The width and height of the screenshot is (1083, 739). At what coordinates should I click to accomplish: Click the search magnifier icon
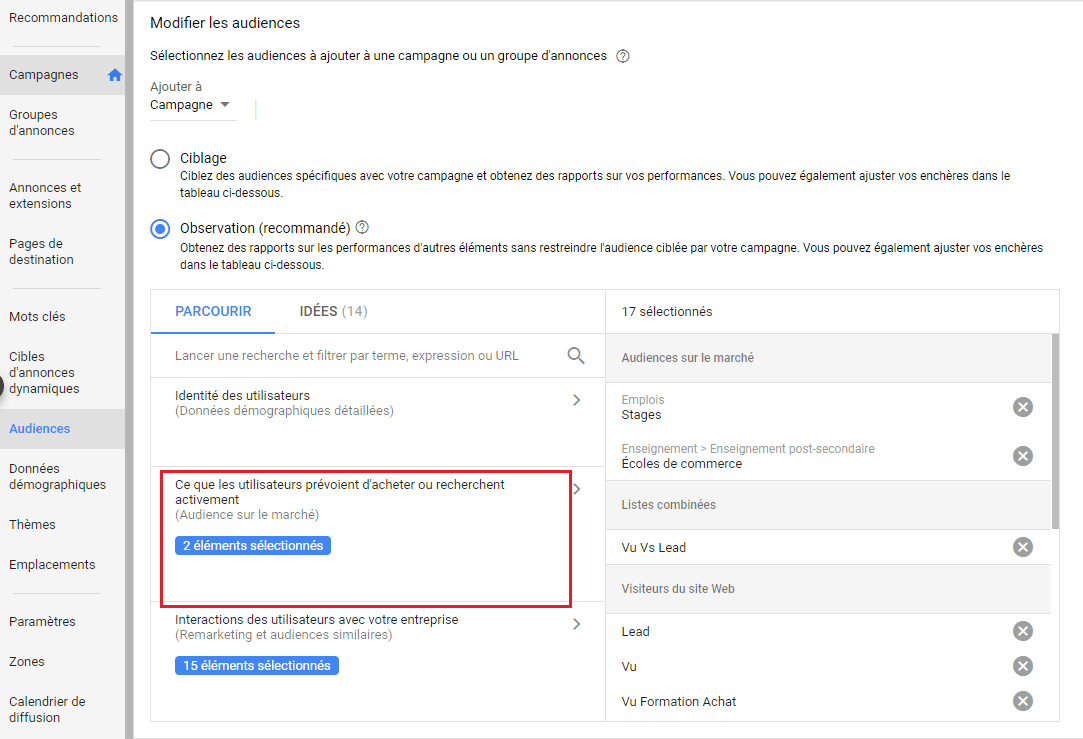(x=576, y=355)
